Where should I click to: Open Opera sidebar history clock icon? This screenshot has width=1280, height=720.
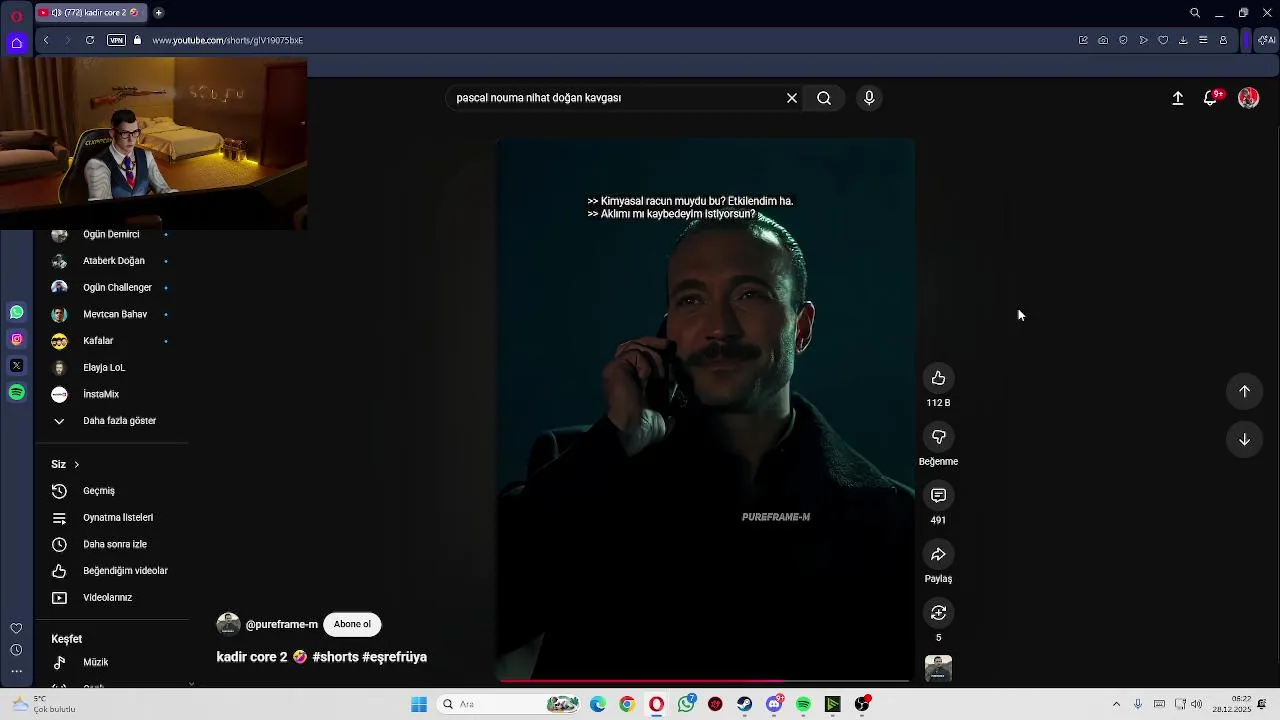tap(16, 650)
